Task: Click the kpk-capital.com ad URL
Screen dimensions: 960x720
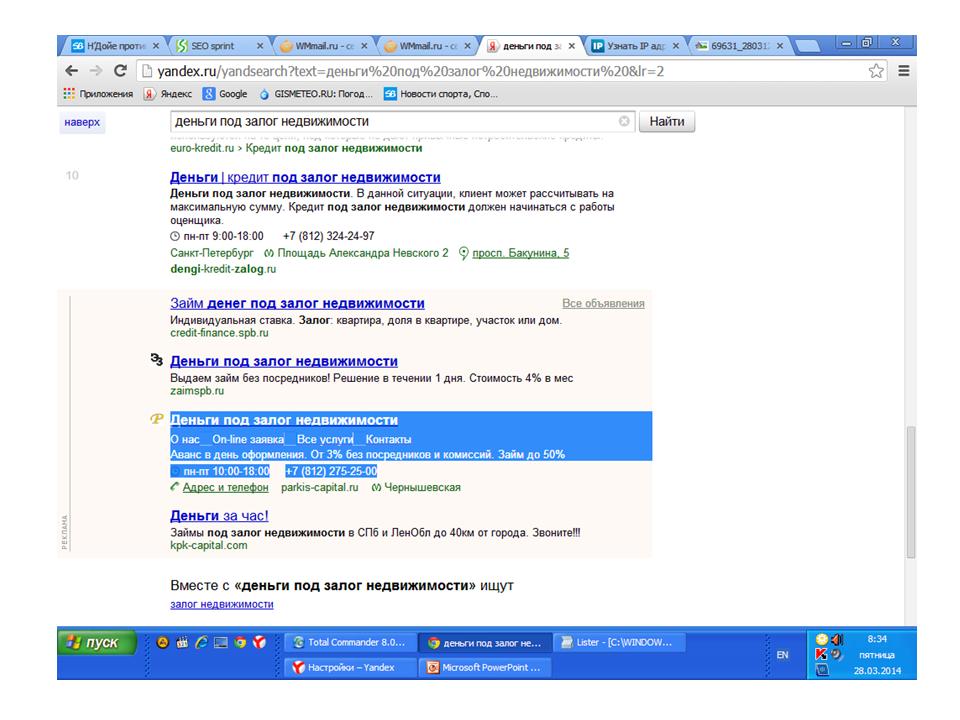Action: click(209, 546)
